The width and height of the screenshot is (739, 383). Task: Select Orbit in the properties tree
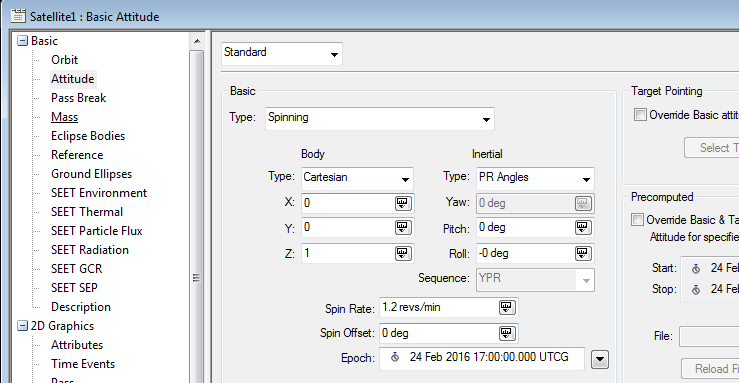(65, 60)
